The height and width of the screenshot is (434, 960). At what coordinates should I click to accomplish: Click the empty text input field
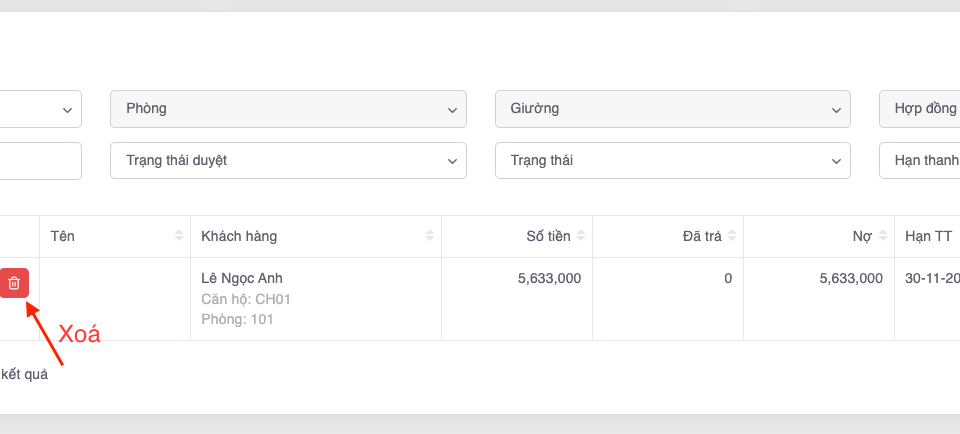40,160
